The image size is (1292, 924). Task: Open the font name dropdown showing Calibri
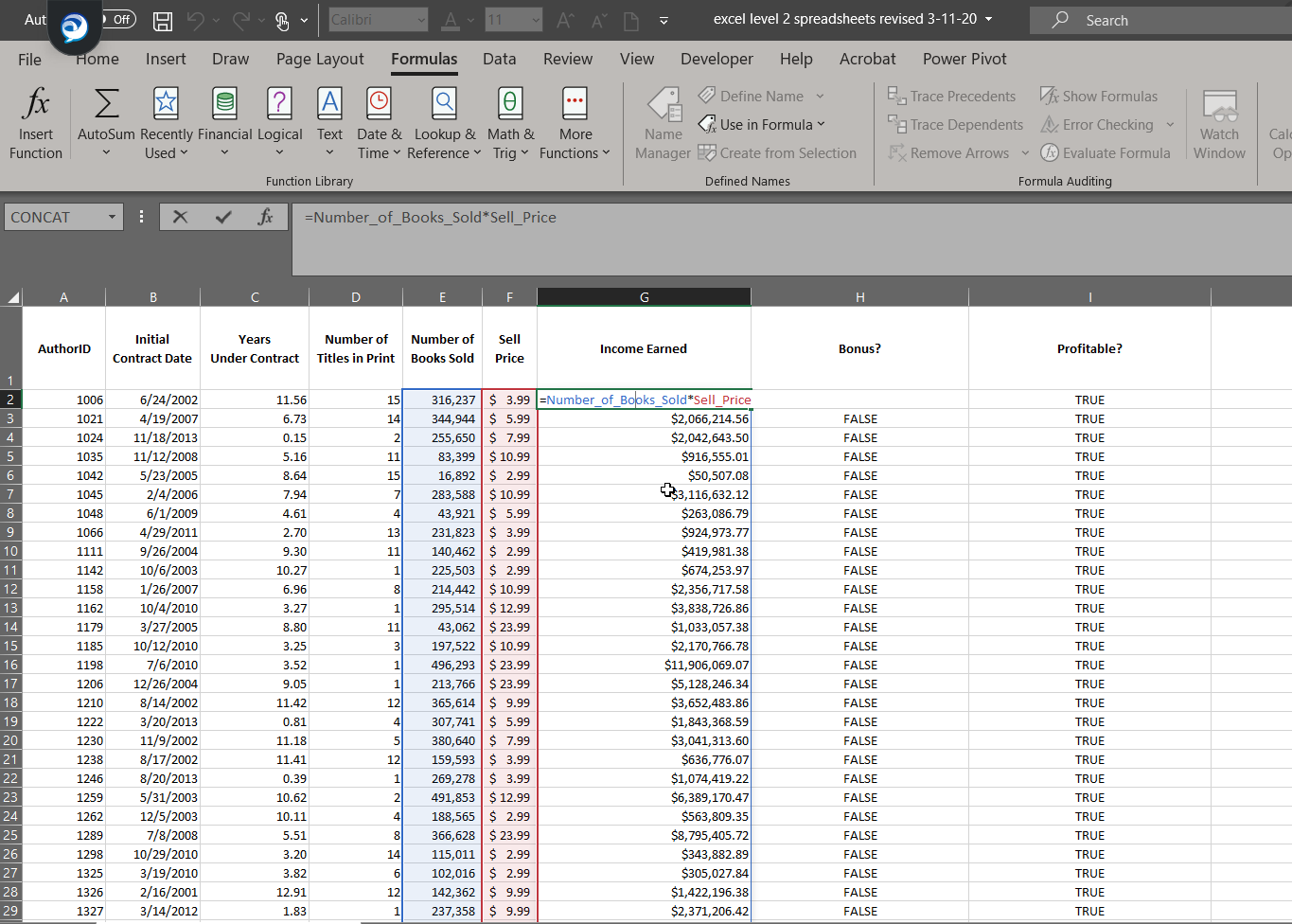click(421, 20)
